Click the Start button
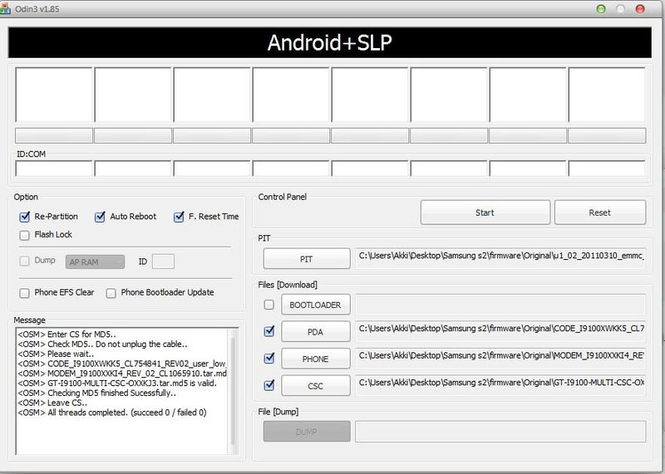The width and height of the screenshot is (665, 474). (x=485, y=212)
